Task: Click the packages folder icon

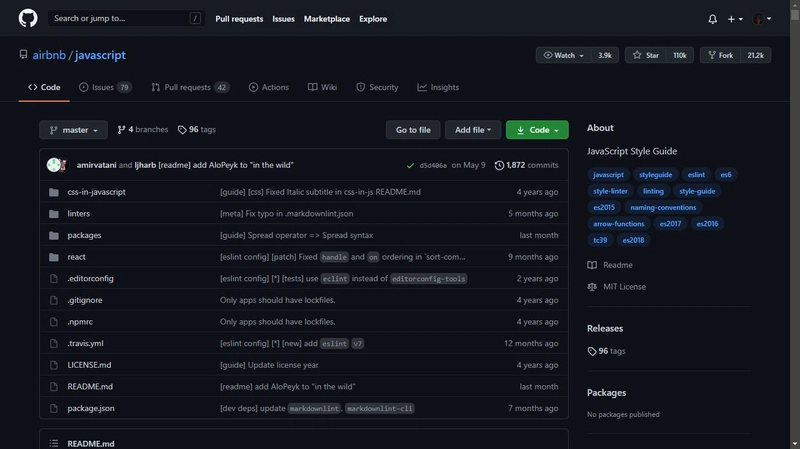Action: pyautogui.click(x=54, y=235)
